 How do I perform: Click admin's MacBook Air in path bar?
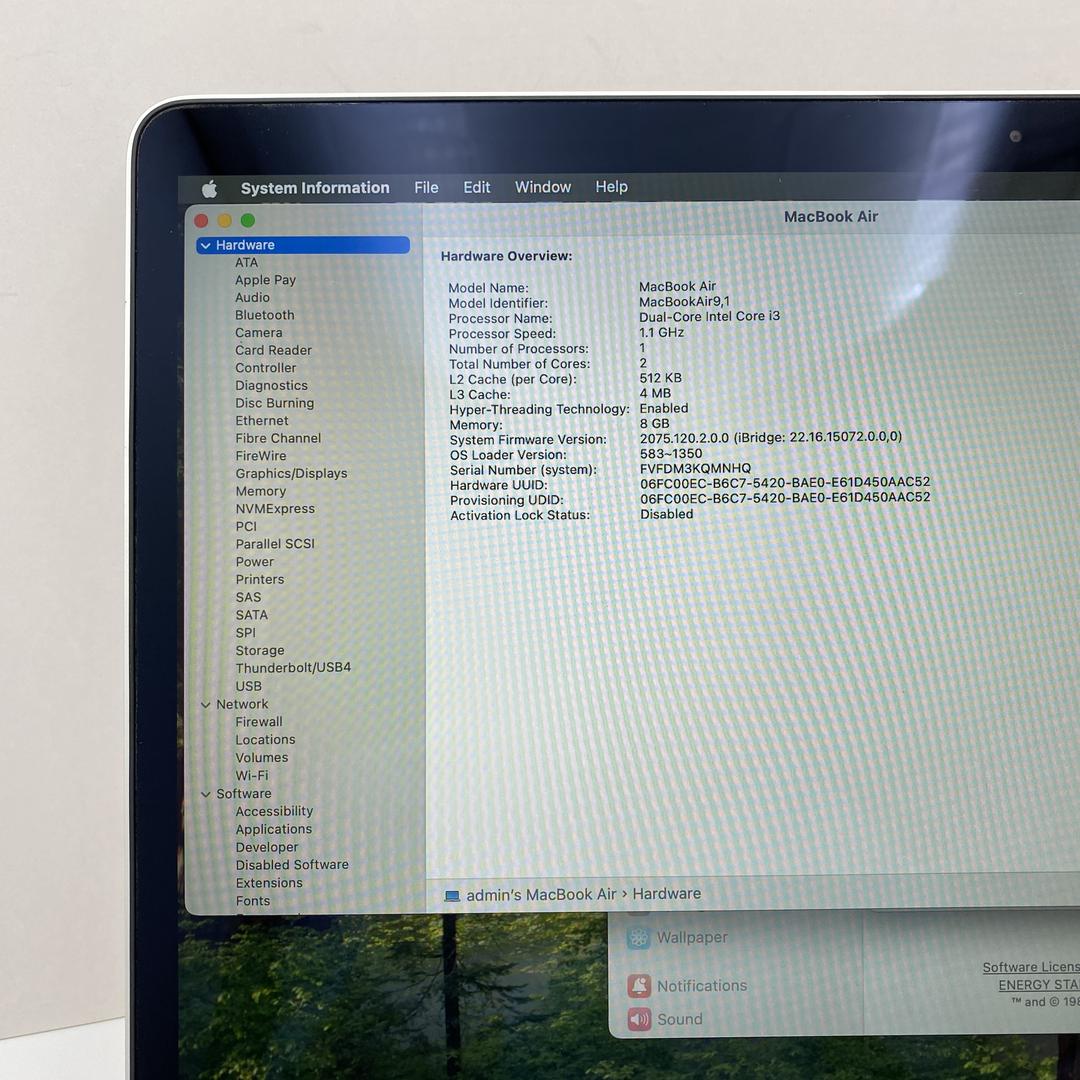541,895
